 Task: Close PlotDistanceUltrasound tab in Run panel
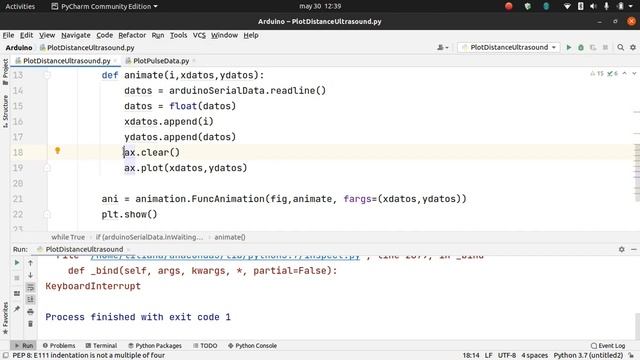pyautogui.click(x=128, y=249)
